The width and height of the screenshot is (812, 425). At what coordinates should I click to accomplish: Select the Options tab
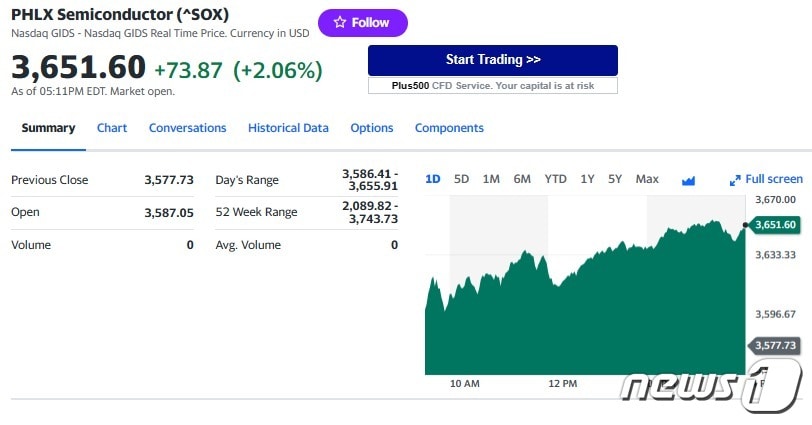pos(372,128)
